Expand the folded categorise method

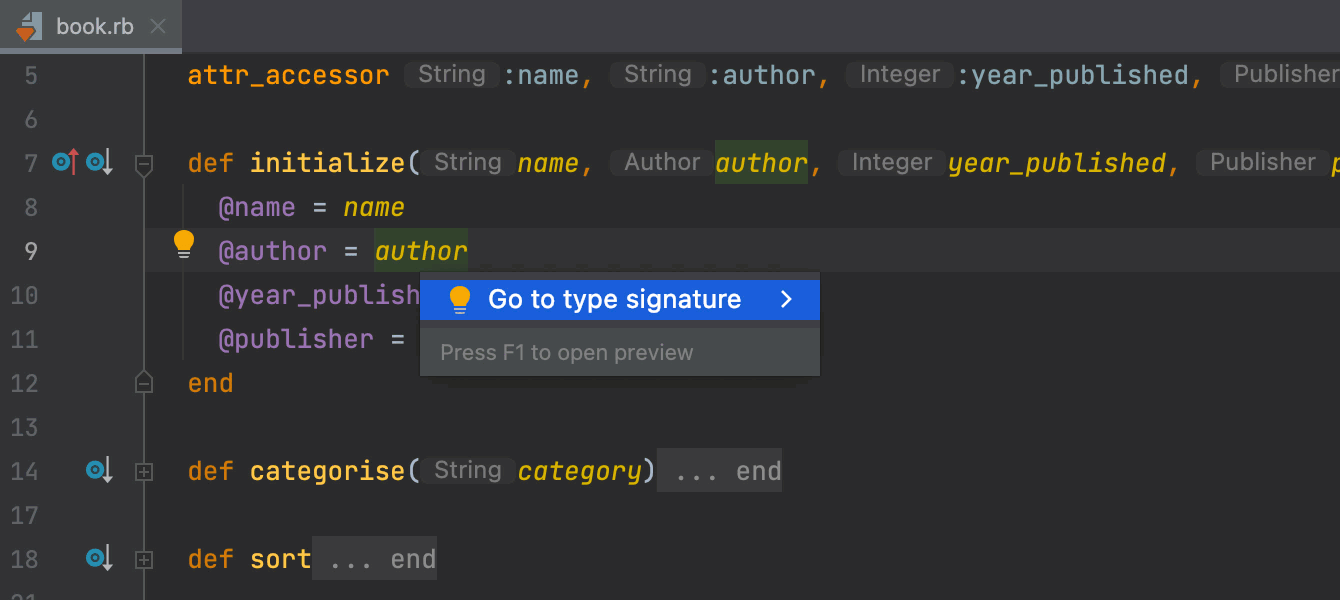click(144, 471)
